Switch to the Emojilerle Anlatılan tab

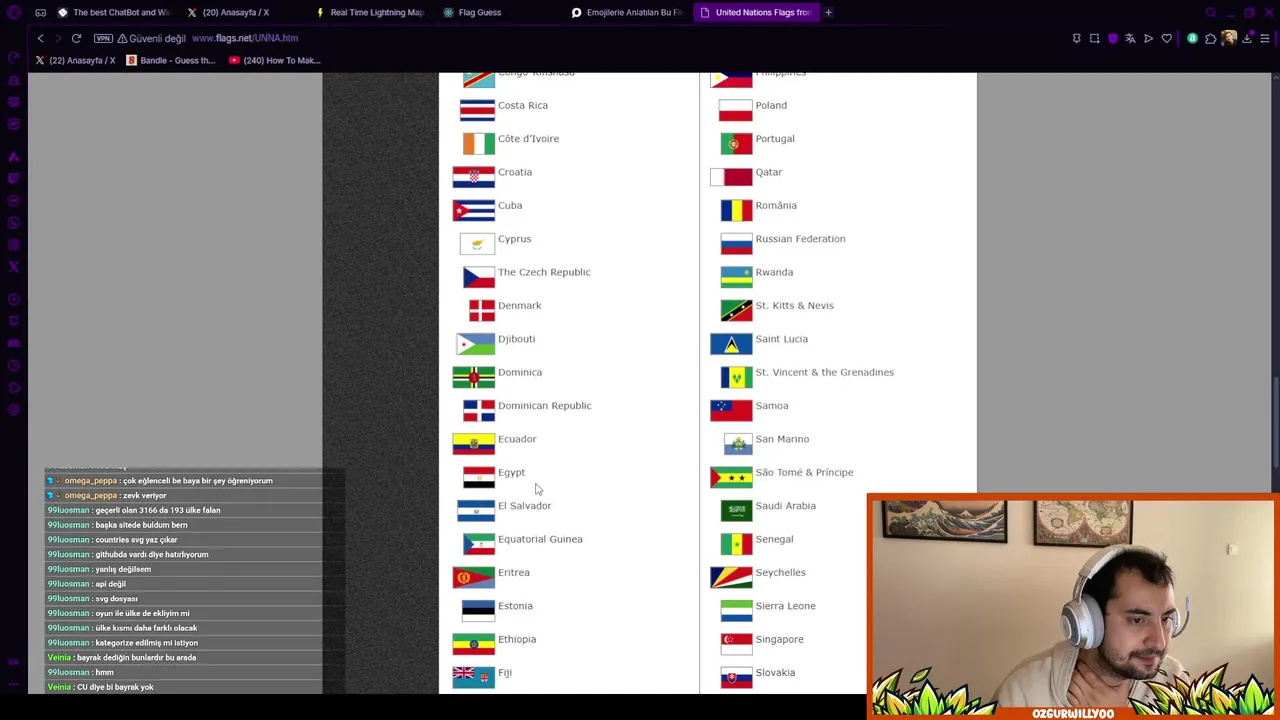(x=627, y=12)
